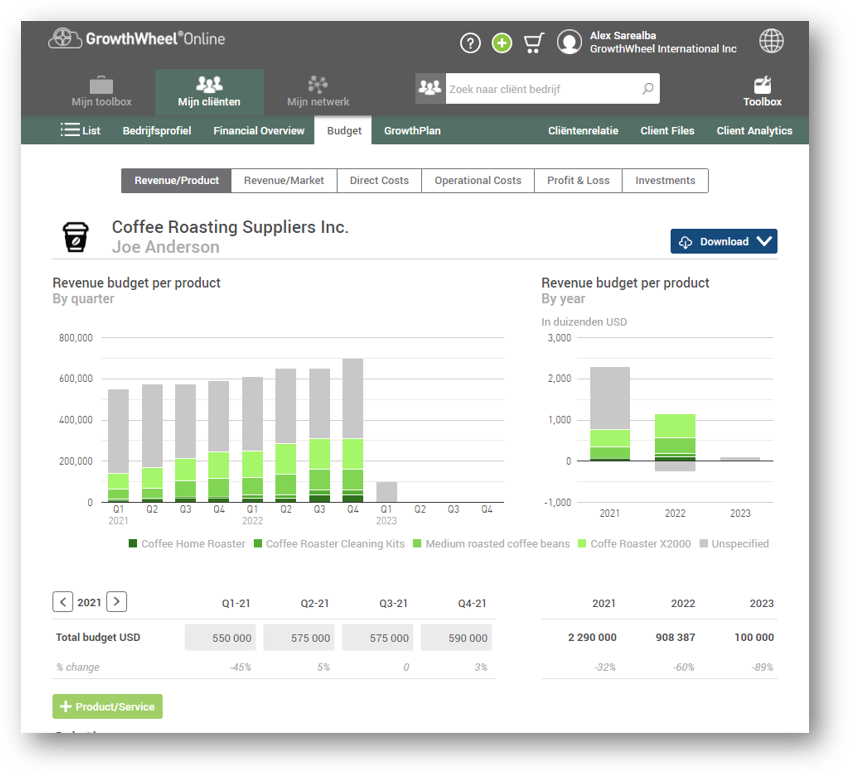Edit the Q2-21 budget field 575 000
850x774 pixels.
click(299, 637)
